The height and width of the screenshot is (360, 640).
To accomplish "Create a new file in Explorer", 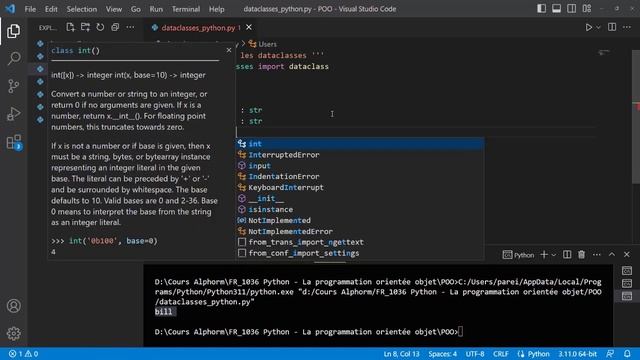I will [x=70, y=27].
